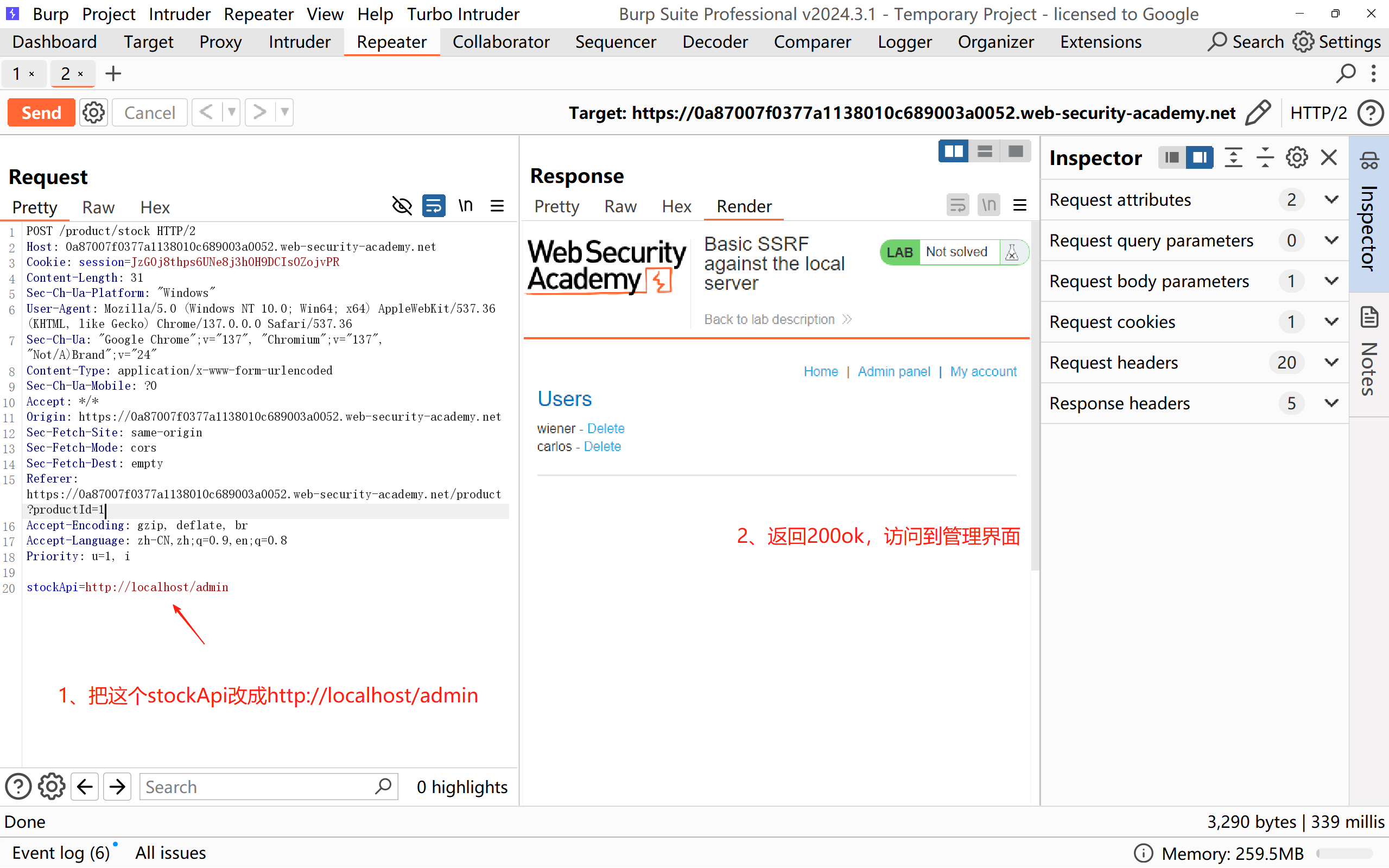Open the request pane hamburger menu

(497, 206)
